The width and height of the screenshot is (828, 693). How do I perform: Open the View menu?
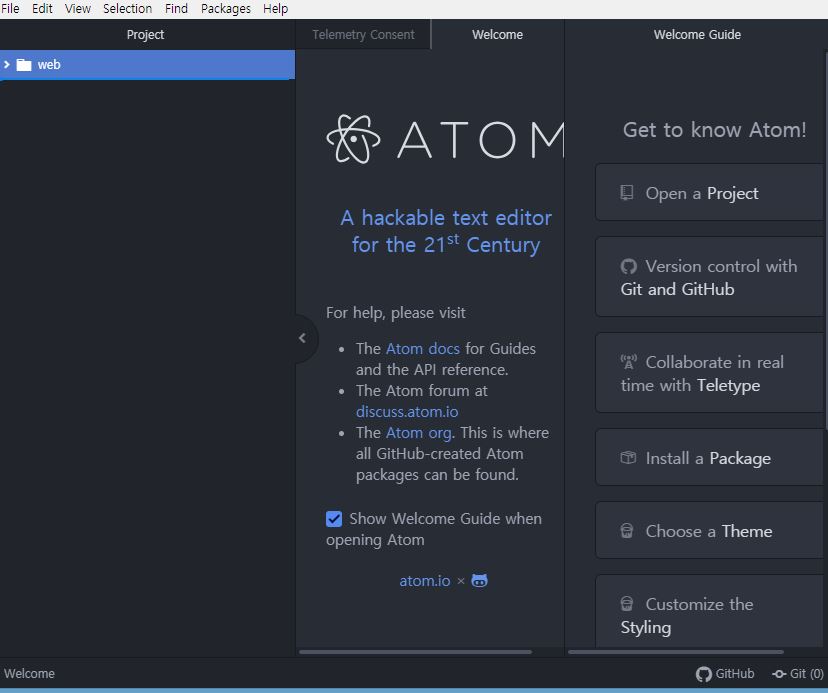(x=78, y=8)
